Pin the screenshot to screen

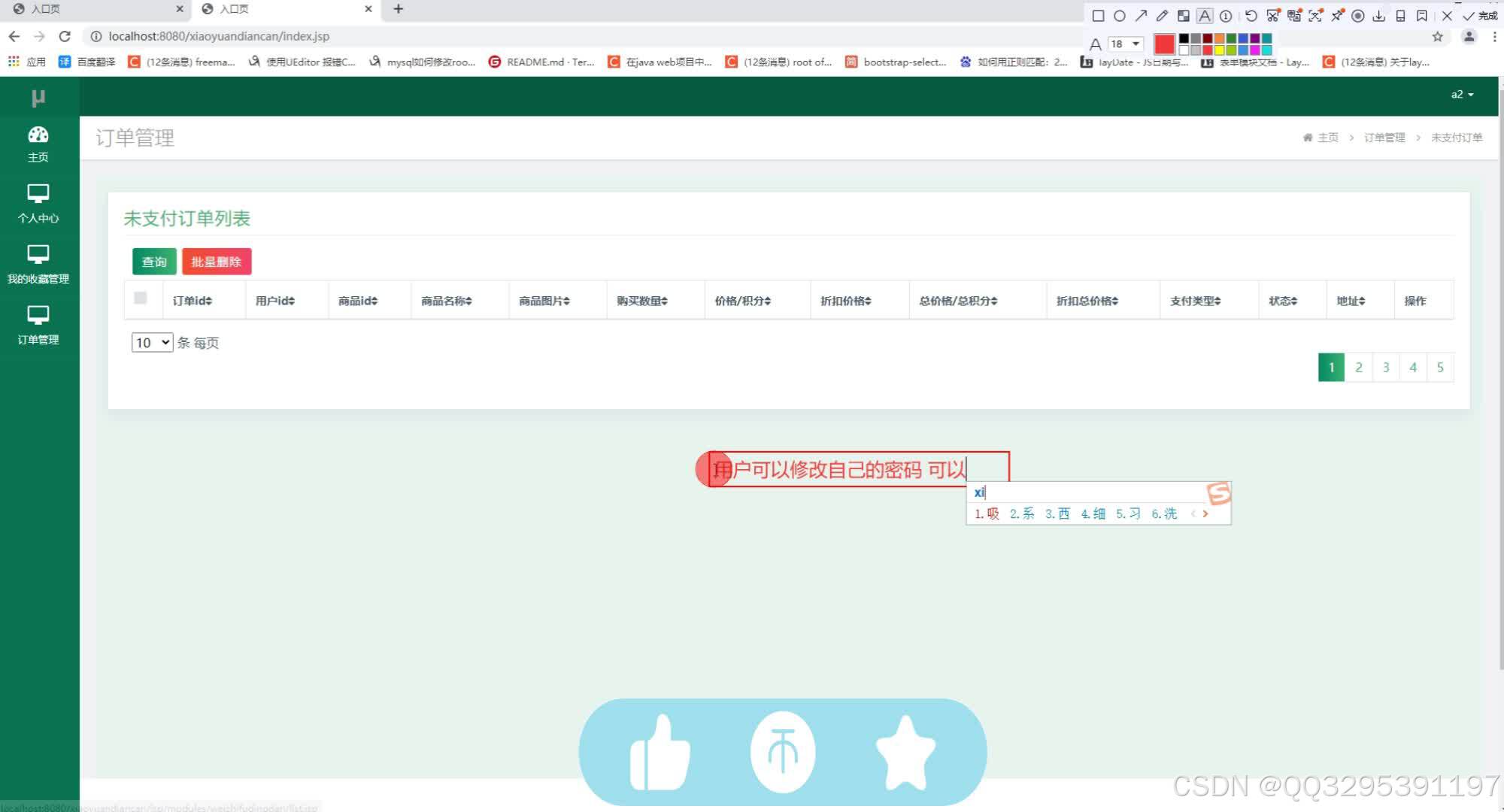[1337, 16]
